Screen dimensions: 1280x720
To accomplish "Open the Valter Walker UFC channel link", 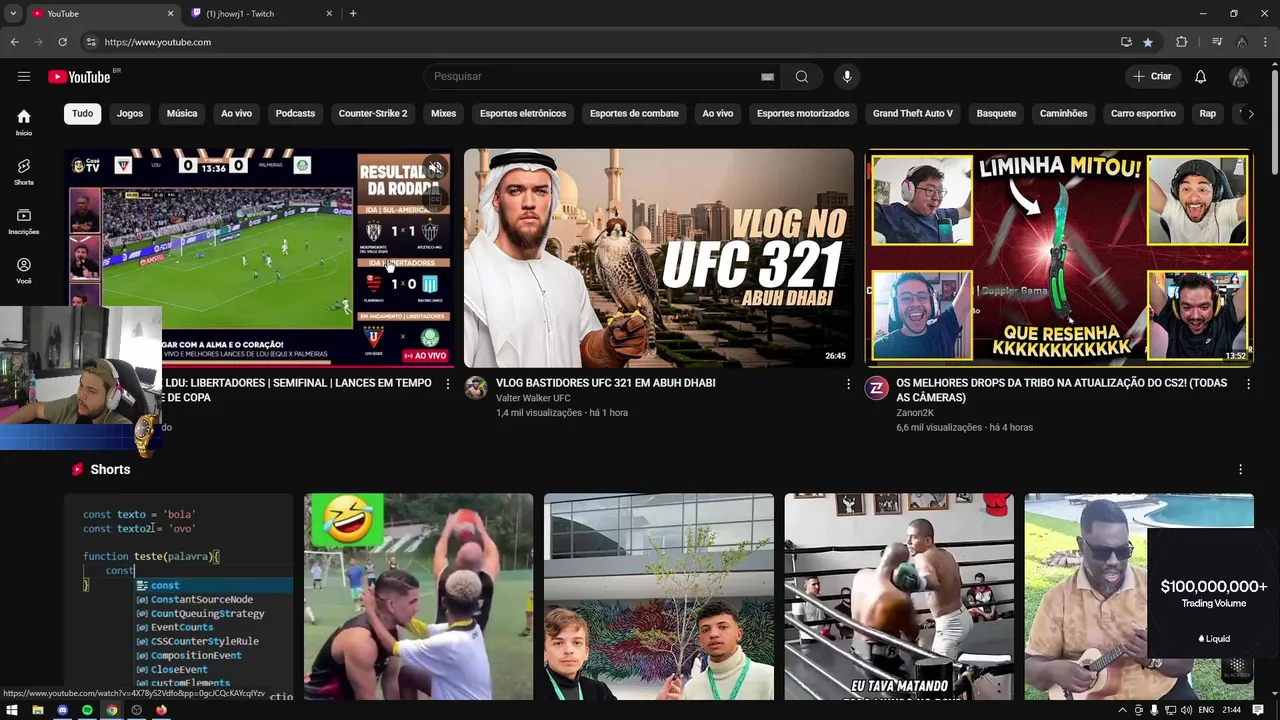I will click(533, 398).
